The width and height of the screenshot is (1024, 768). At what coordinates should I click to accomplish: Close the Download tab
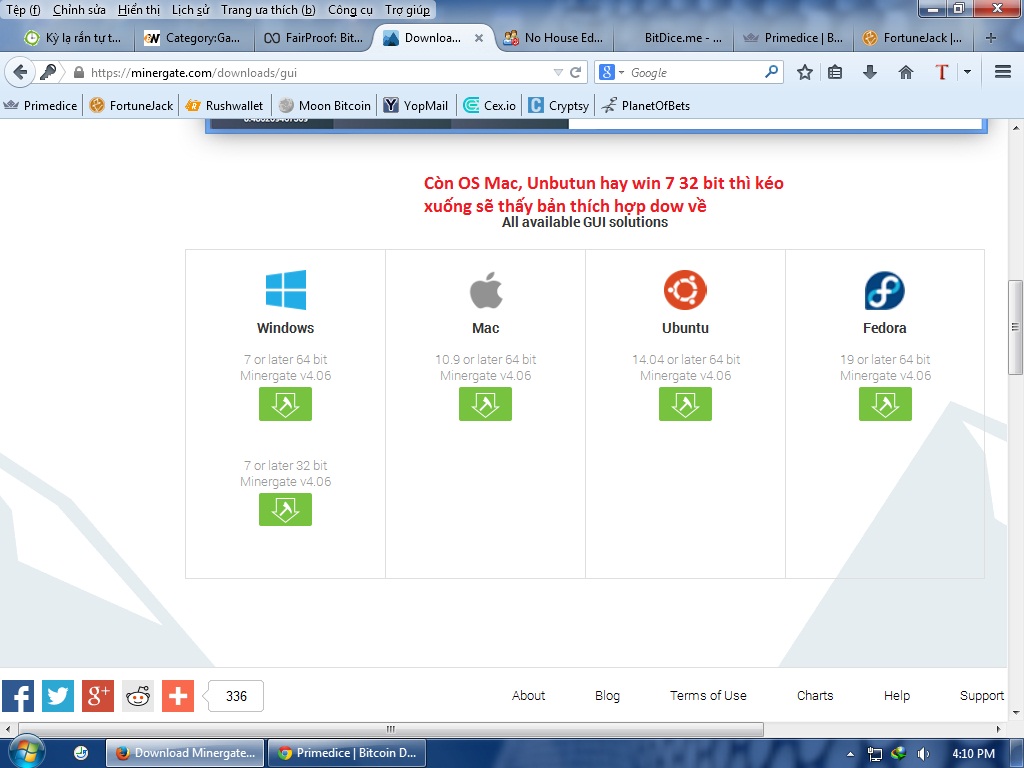pyautogui.click(x=479, y=38)
